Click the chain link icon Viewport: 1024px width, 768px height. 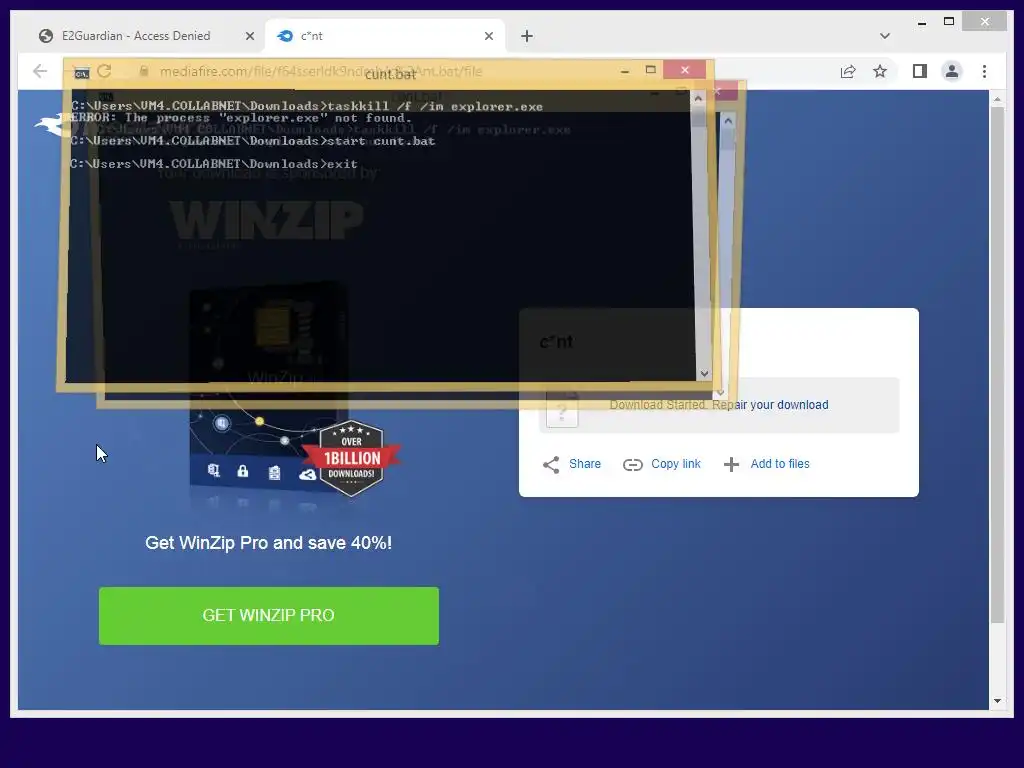[x=632, y=464]
